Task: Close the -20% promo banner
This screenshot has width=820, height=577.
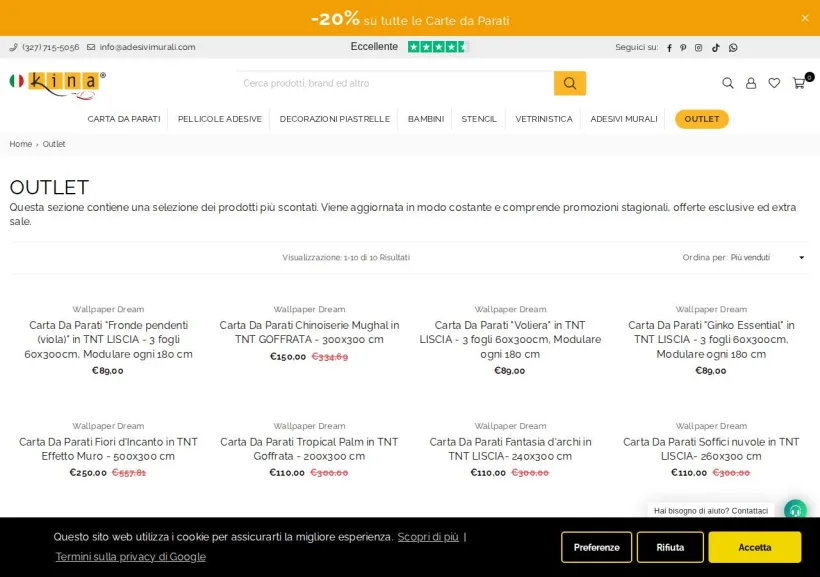Action: [805, 18]
